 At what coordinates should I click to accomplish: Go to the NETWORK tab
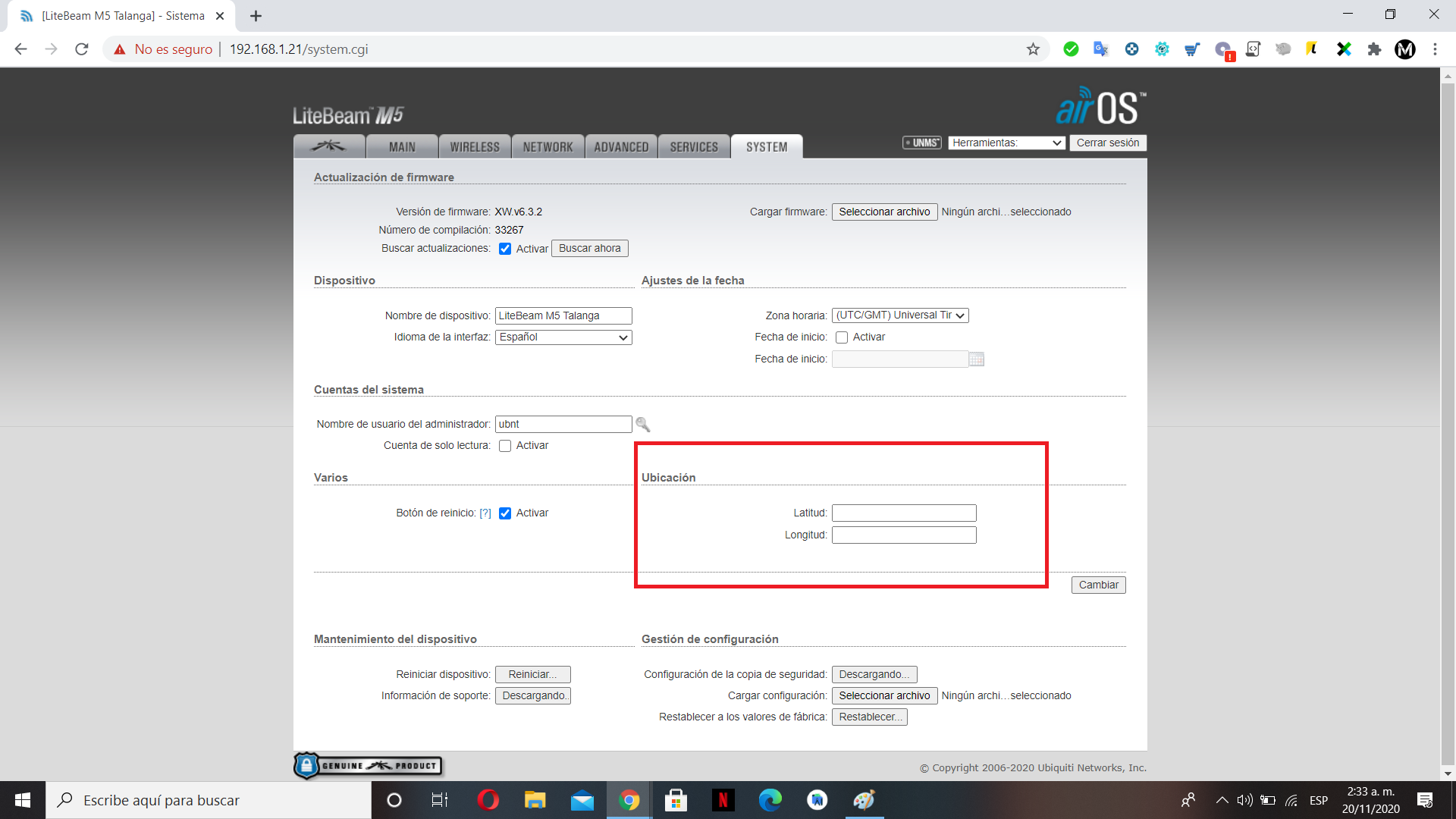click(548, 146)
